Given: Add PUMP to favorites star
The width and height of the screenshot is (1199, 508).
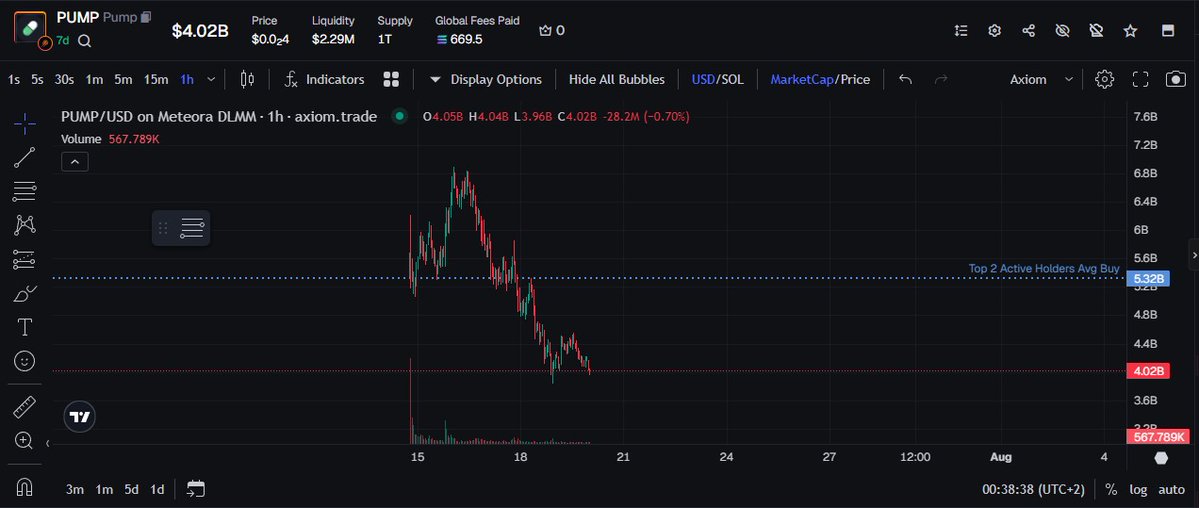Looking at the screenshot, I should click(x=1130, y=31).
